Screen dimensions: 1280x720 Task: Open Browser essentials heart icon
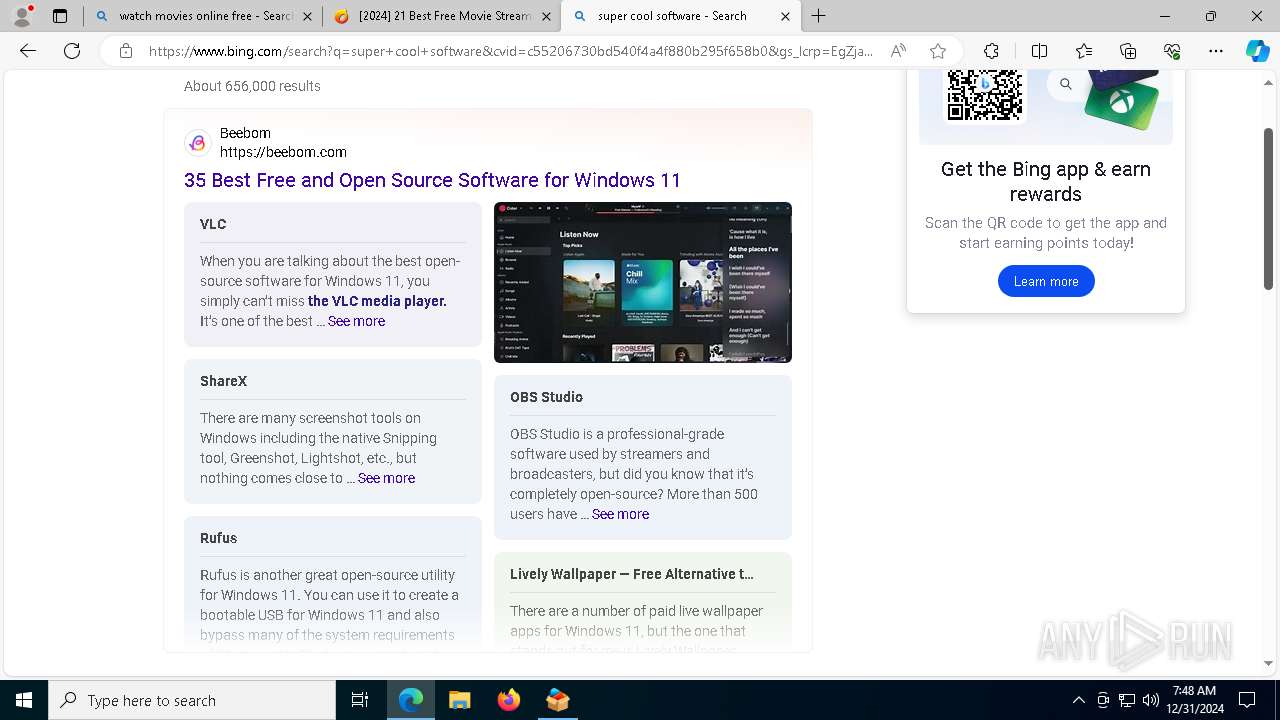click(1172, 51)
